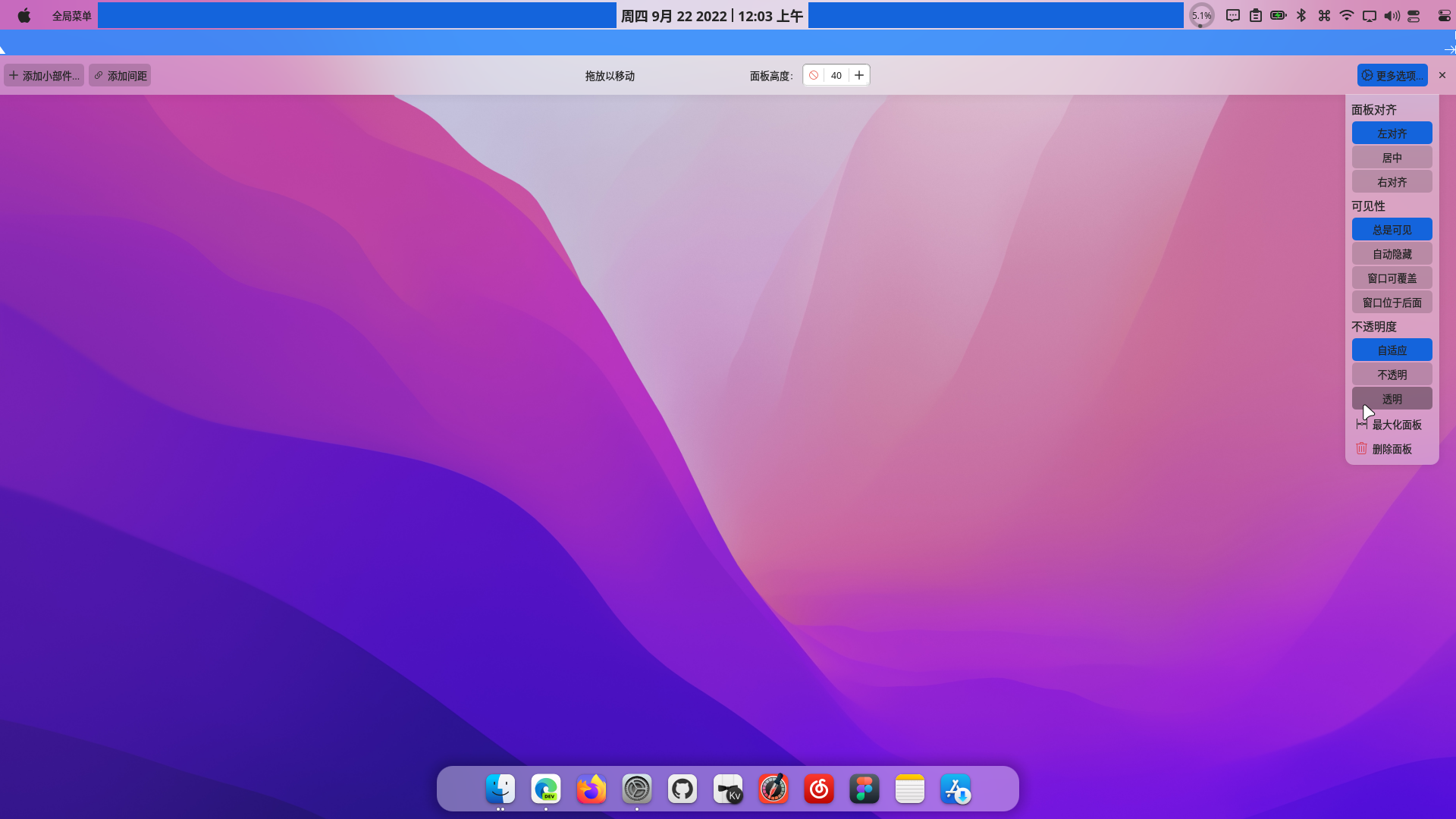The width and height of the screenshot is (1456, 819).
Task: Set opacity to 自适应
Action: [1392, 350]
